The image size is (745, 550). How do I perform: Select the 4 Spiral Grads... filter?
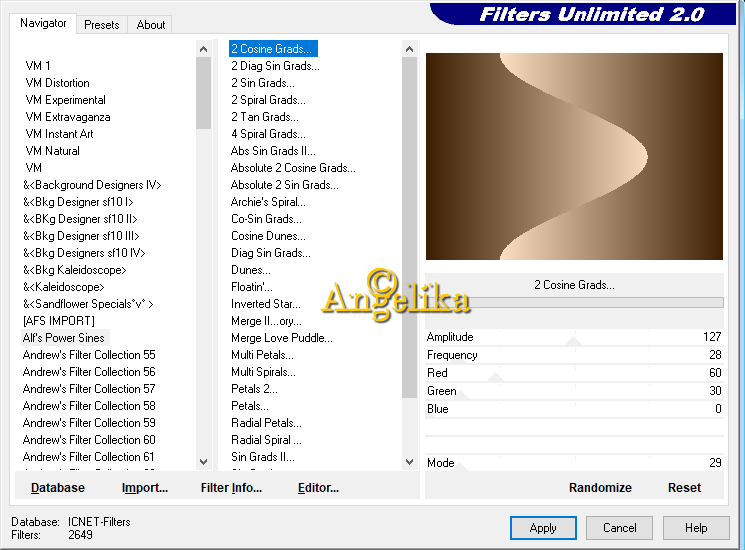pyautogui.click(x=268, y=134)
